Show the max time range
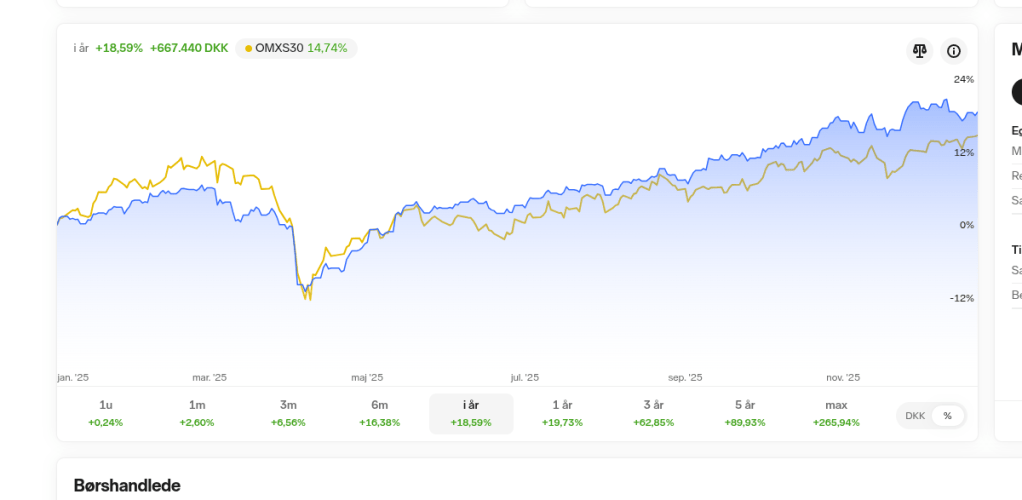 click(836, 413)
